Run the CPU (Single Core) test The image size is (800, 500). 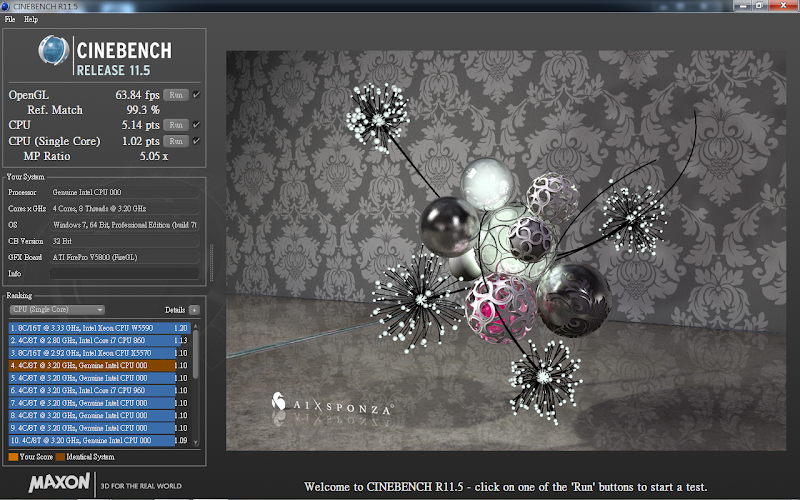click(176, 141)
